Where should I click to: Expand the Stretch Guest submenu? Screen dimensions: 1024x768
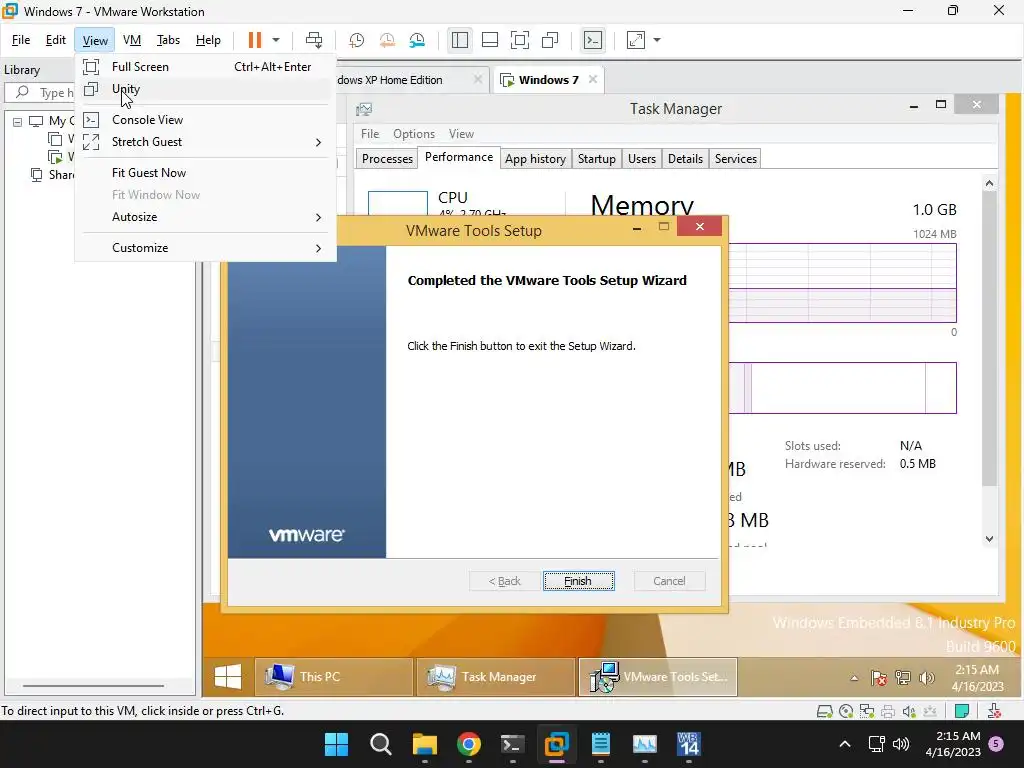coord(205,142)
